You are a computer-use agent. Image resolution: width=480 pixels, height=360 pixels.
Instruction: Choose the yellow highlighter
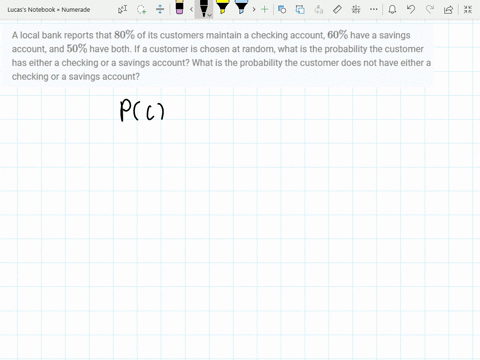pyautogui.click(x=222, y=7)
